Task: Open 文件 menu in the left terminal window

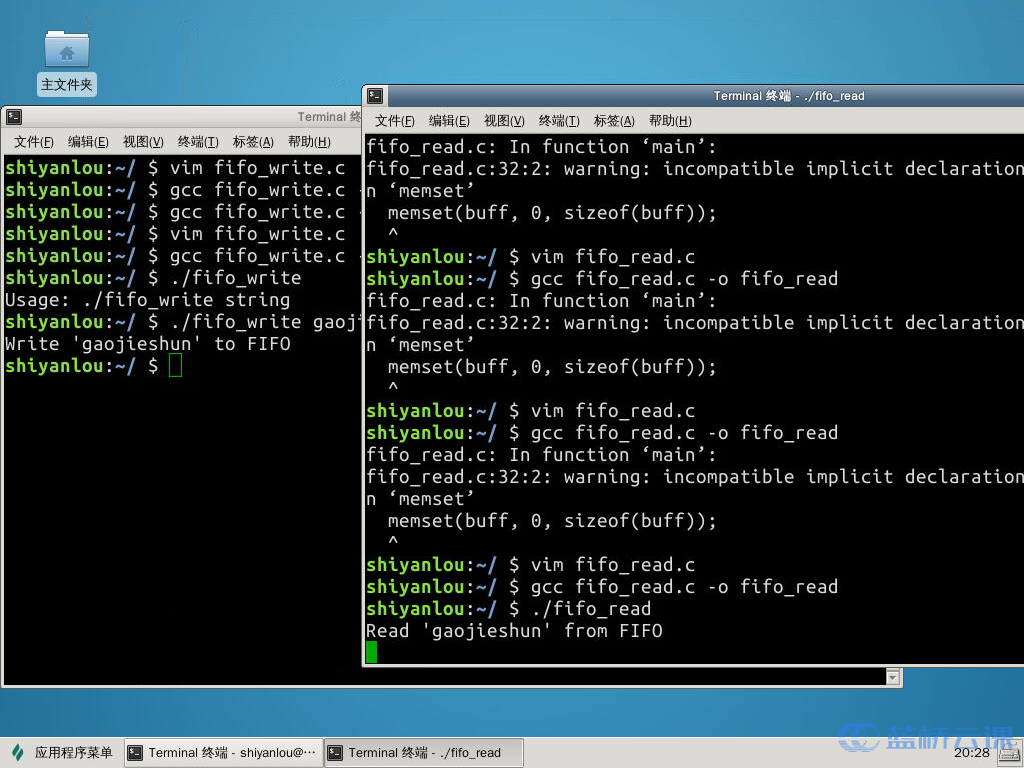Action: point(33,142)
